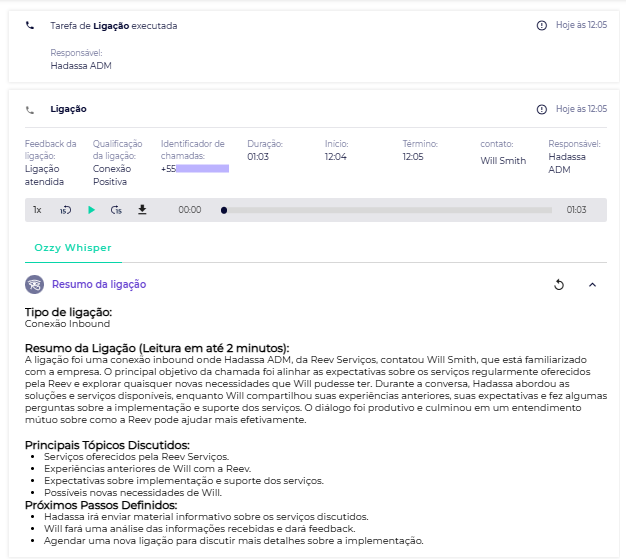Click bullet Serviços oferecidos pela Reev Serviços
Screen dimensions: 626x559
137,457
